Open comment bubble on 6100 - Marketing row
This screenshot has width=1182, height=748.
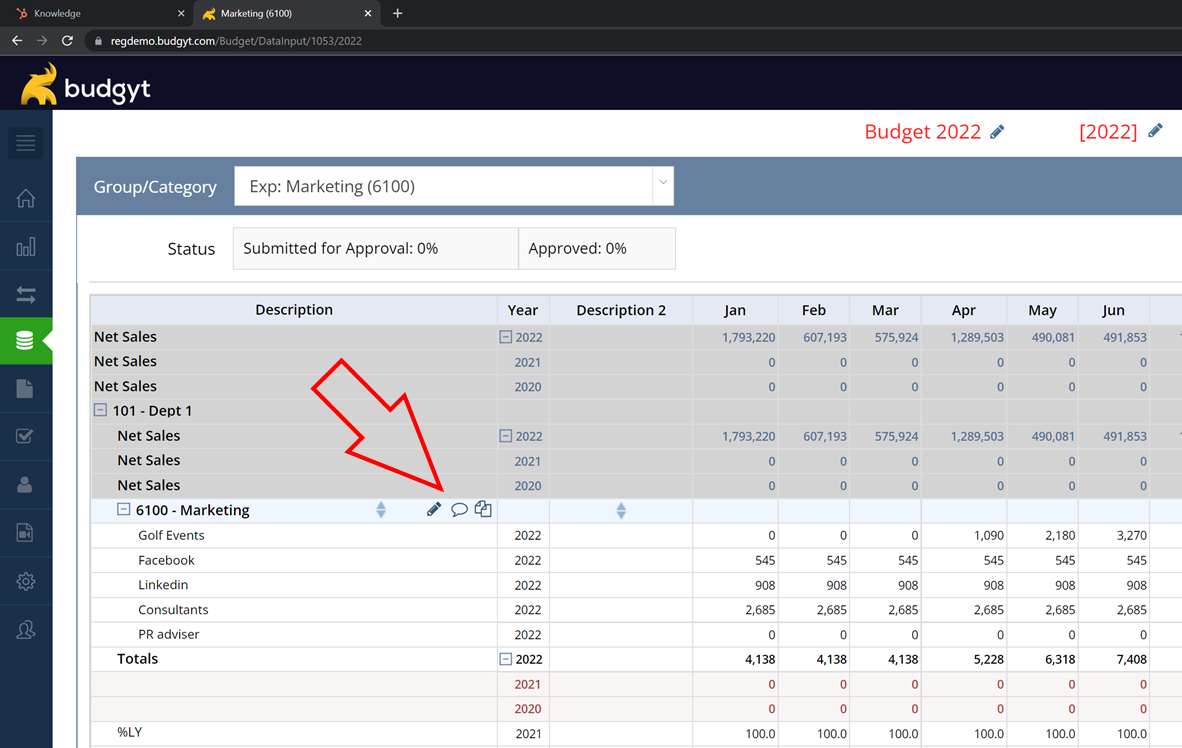(459, 510)
